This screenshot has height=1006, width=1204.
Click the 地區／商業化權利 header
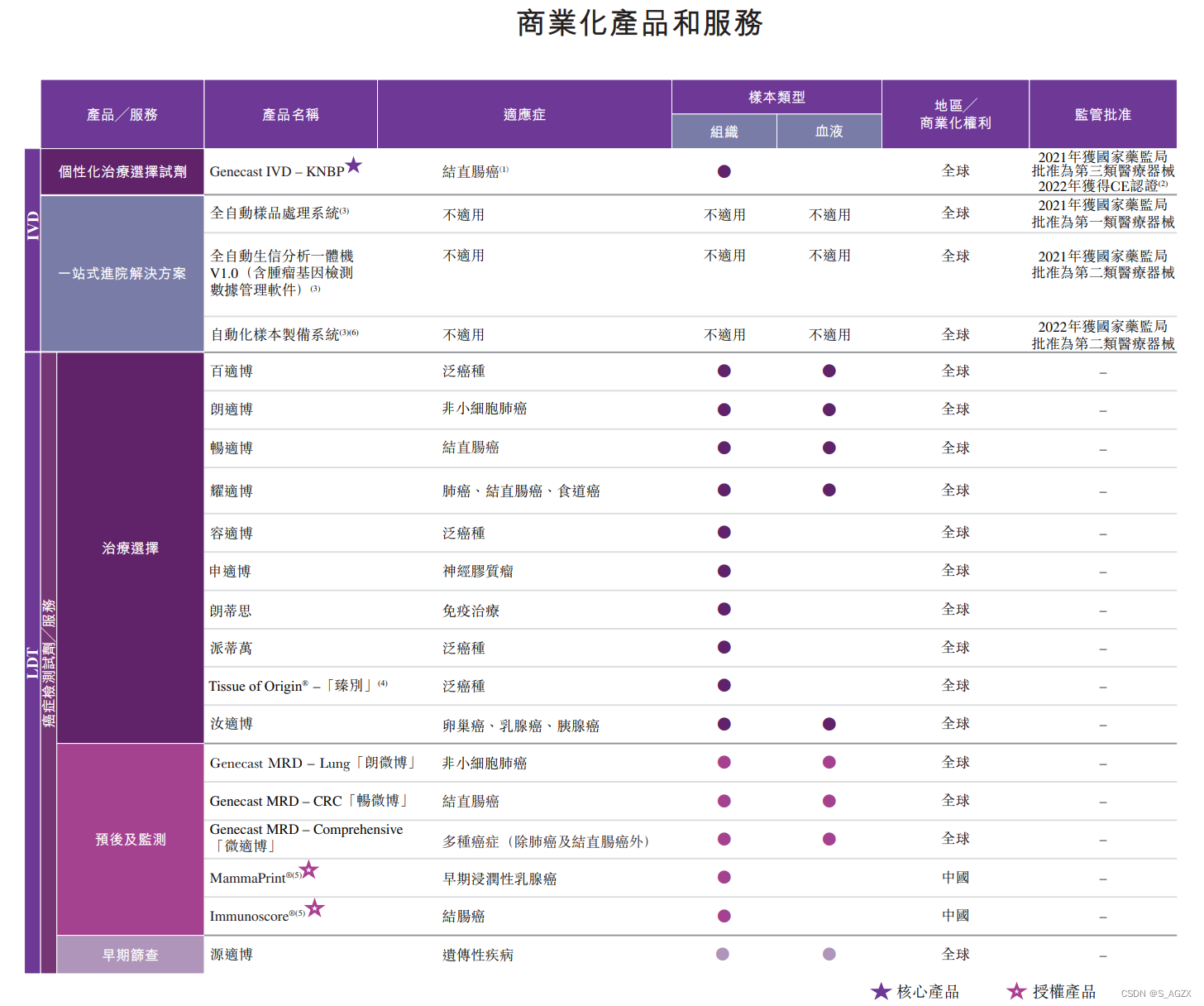(x=955, y=114)
